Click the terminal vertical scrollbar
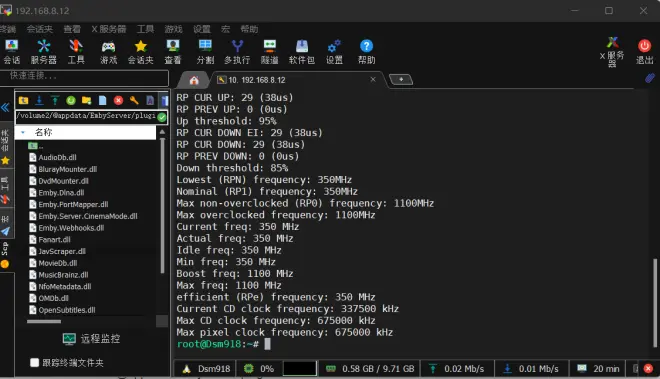Image resolution: width=660 pixels, height=379 pixels. point(655,302)
